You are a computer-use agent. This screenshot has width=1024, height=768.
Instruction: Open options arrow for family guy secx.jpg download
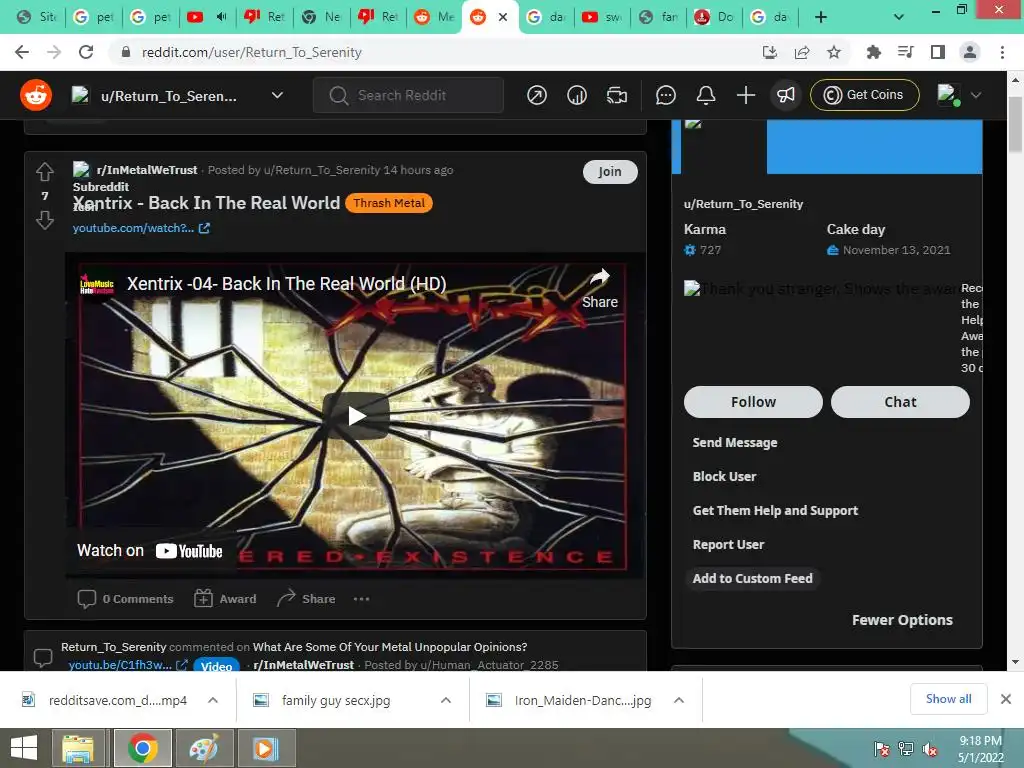pos(446,700)
